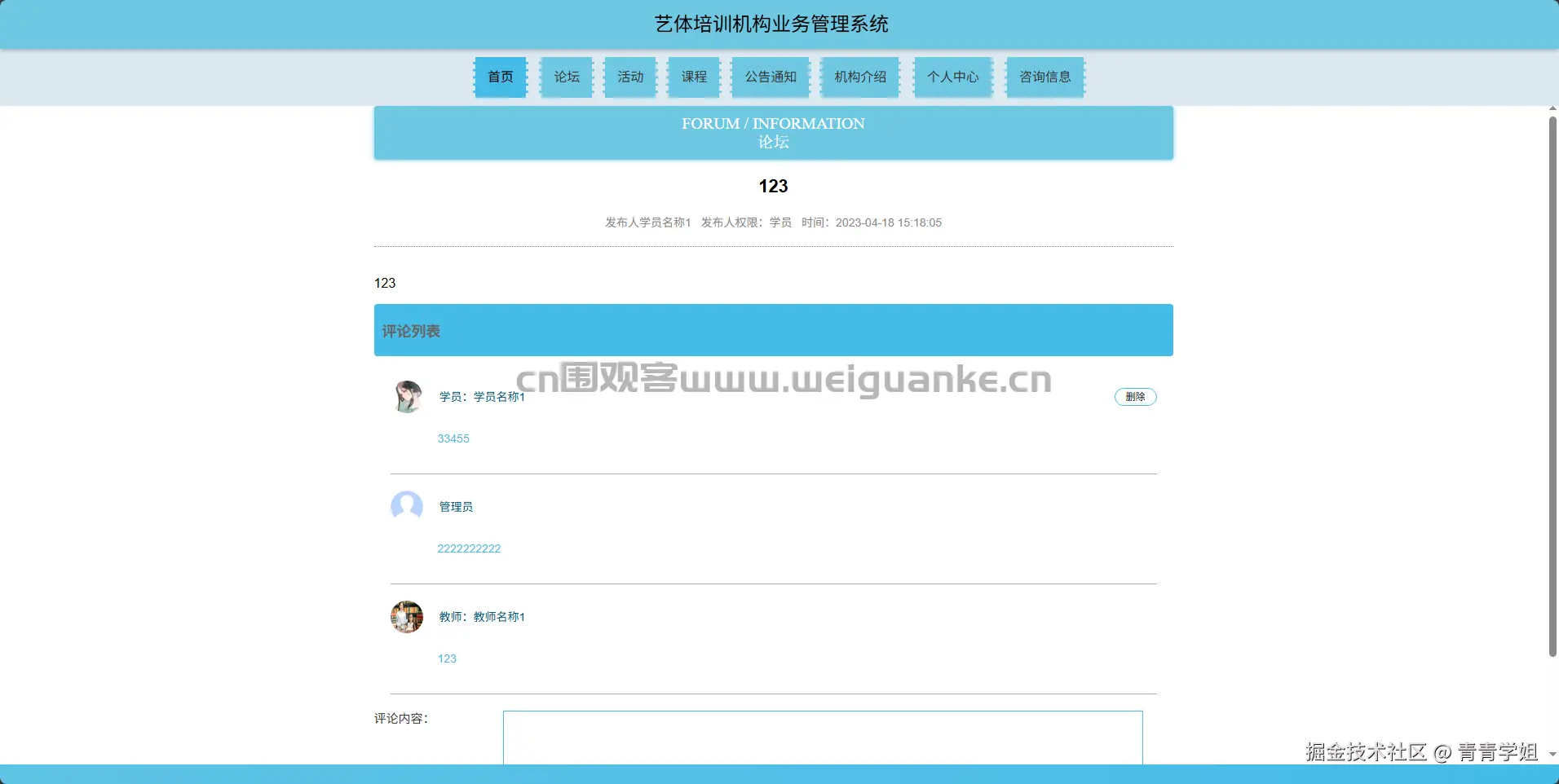
Task: Click the avatar of 学员名称1
Action: [407, 397]
